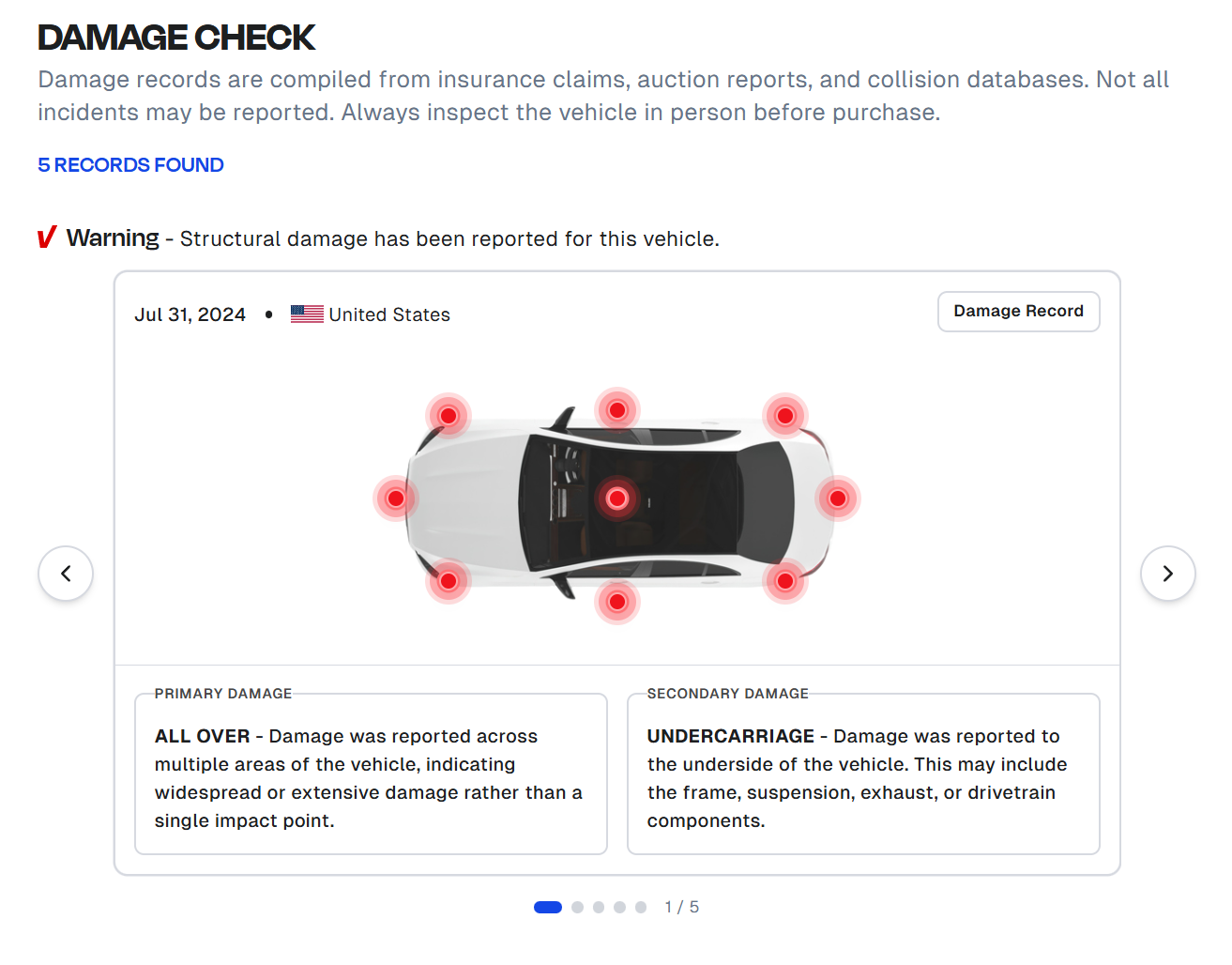1232x965 pixels.
Task: Go to previous damage record
Action: point(66,574)
